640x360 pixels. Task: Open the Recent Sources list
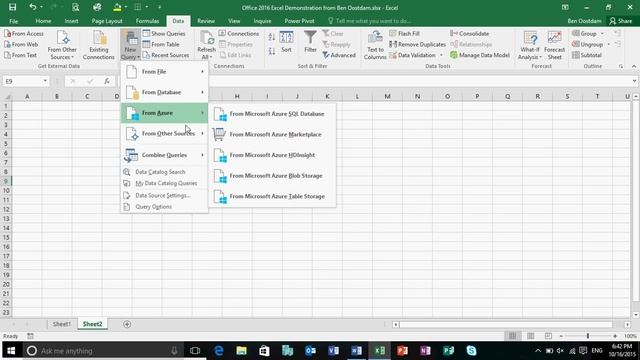point(166,55)
